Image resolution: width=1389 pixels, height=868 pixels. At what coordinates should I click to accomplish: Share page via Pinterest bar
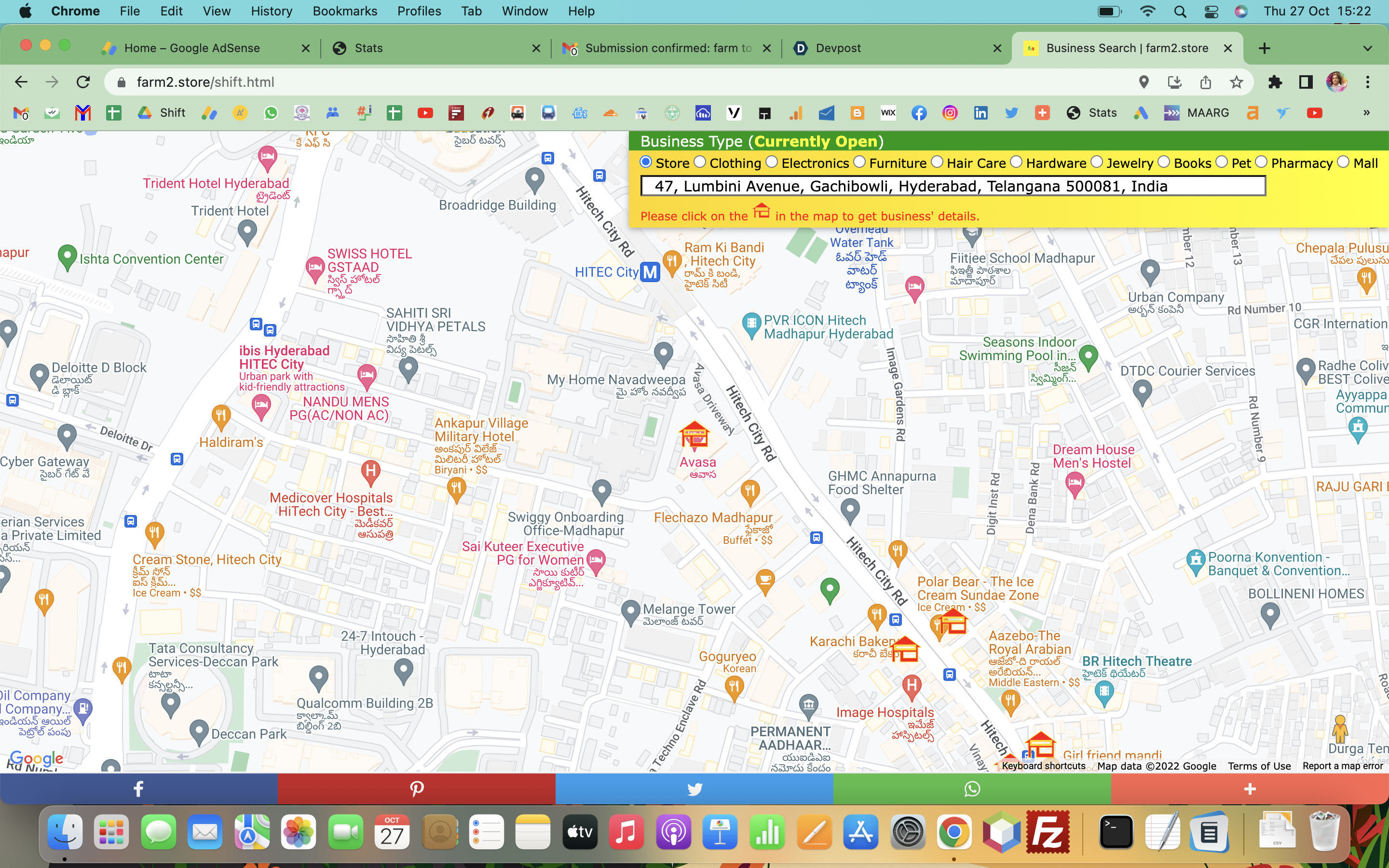(416, 789)
